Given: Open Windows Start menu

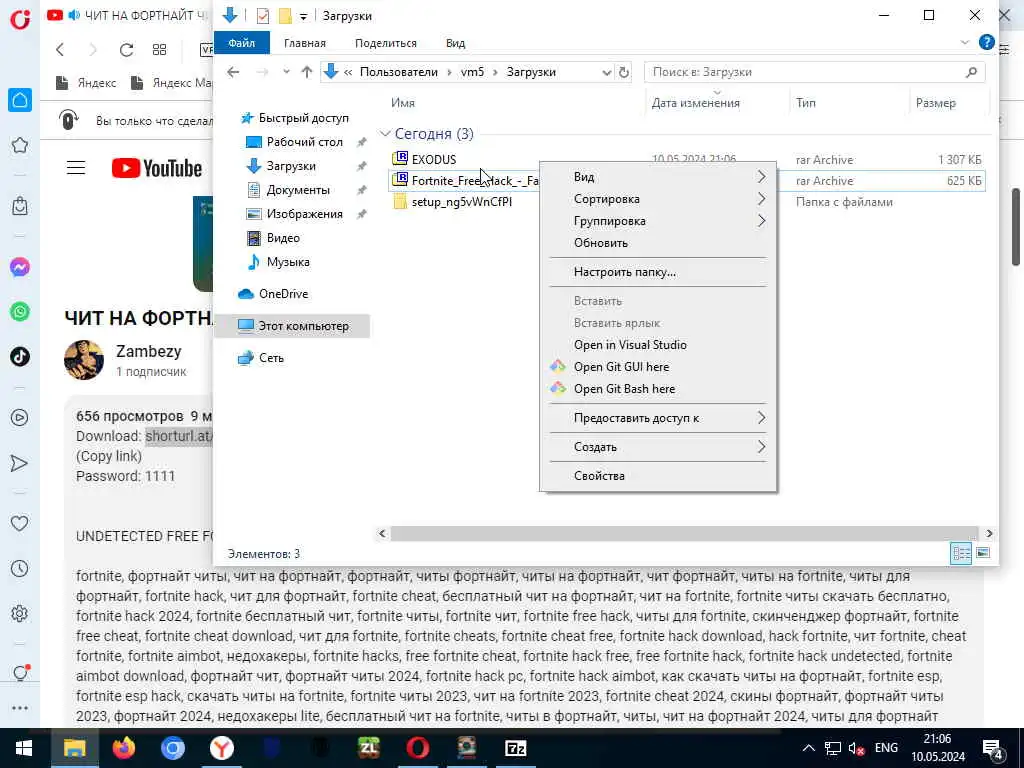Looking at the screenshot, I should tap(24, 748).
